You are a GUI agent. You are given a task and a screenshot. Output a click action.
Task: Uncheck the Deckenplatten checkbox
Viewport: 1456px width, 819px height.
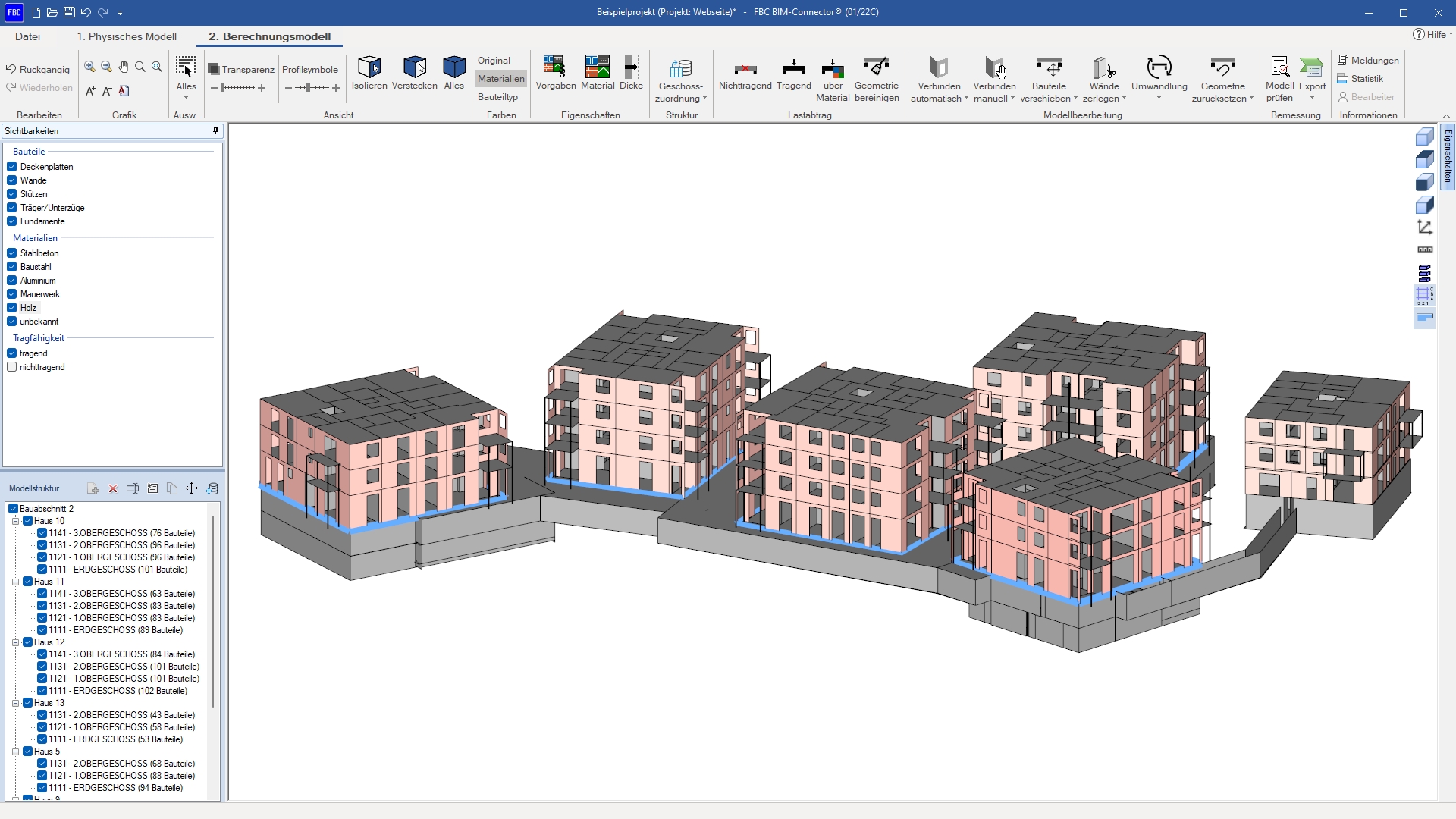click(x=12, y=167)
